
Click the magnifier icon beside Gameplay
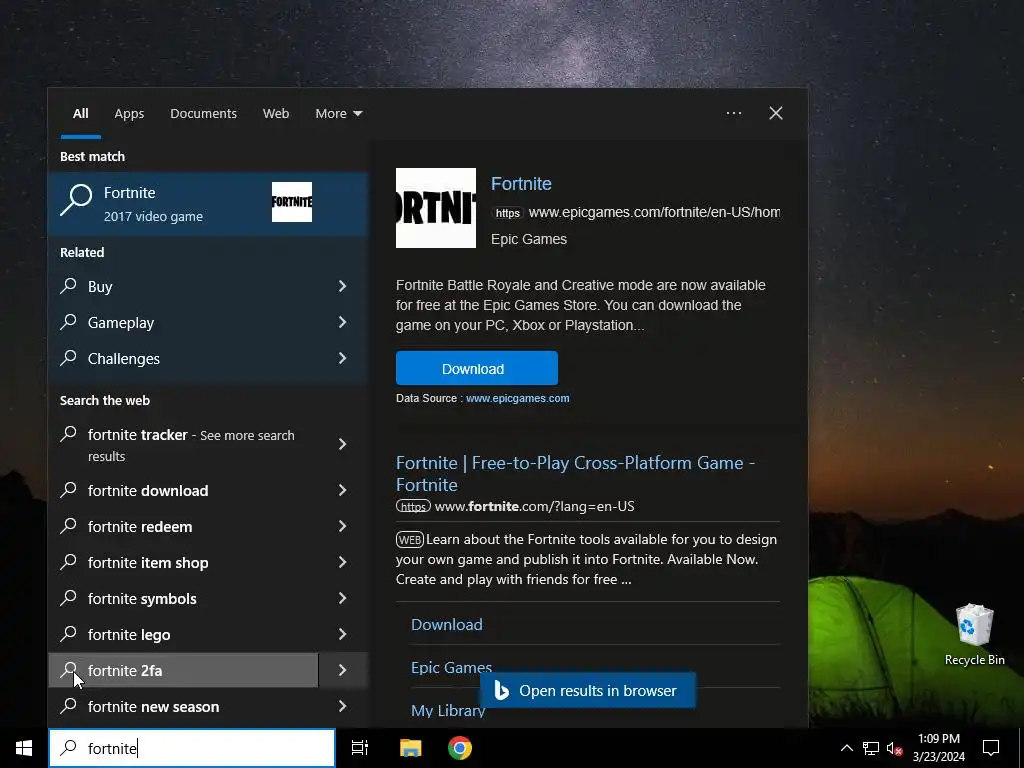[x=69, y=321]
